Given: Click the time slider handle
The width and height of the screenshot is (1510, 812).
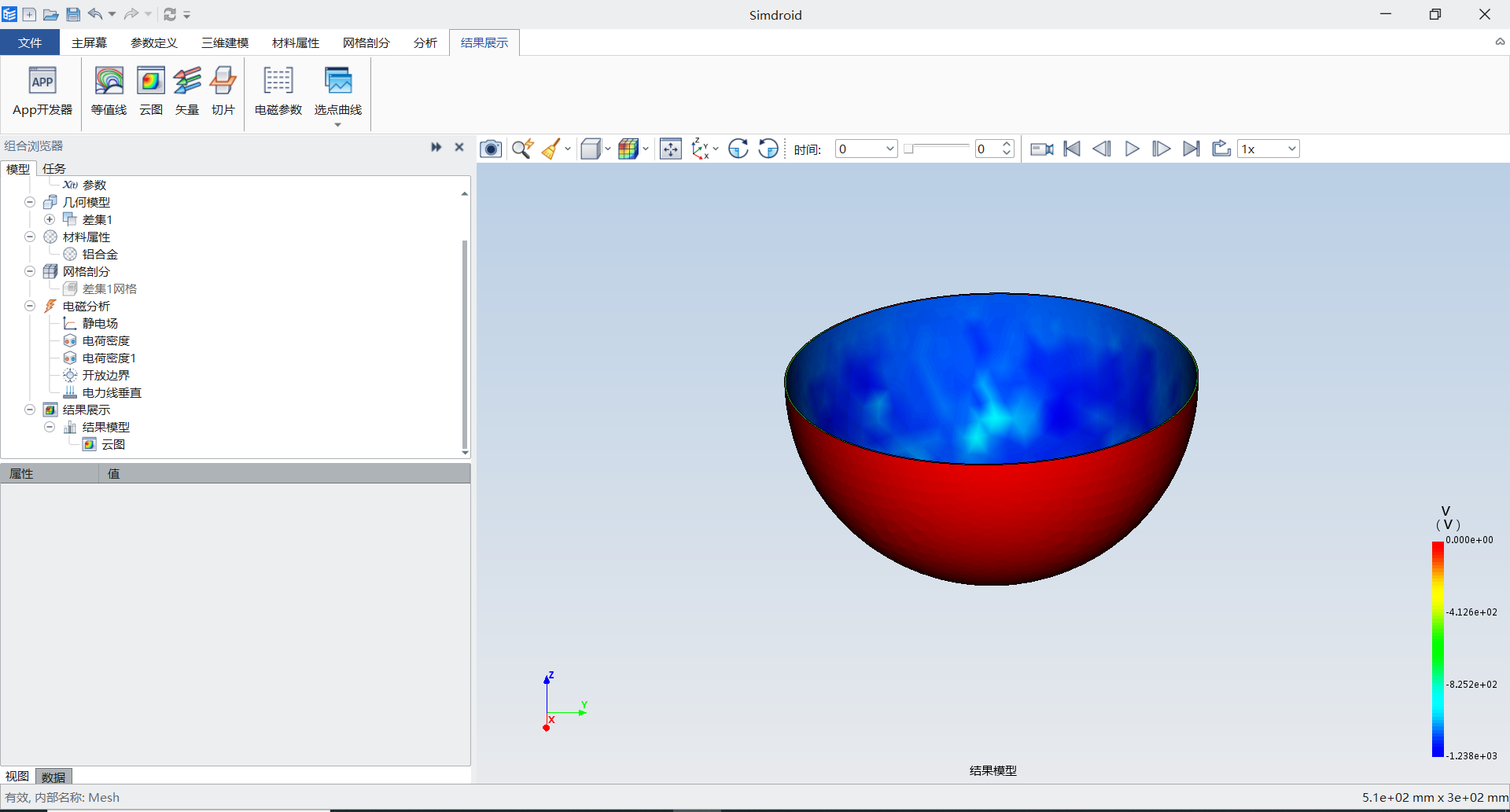Looking at the screenshot, I should (908, 149).
